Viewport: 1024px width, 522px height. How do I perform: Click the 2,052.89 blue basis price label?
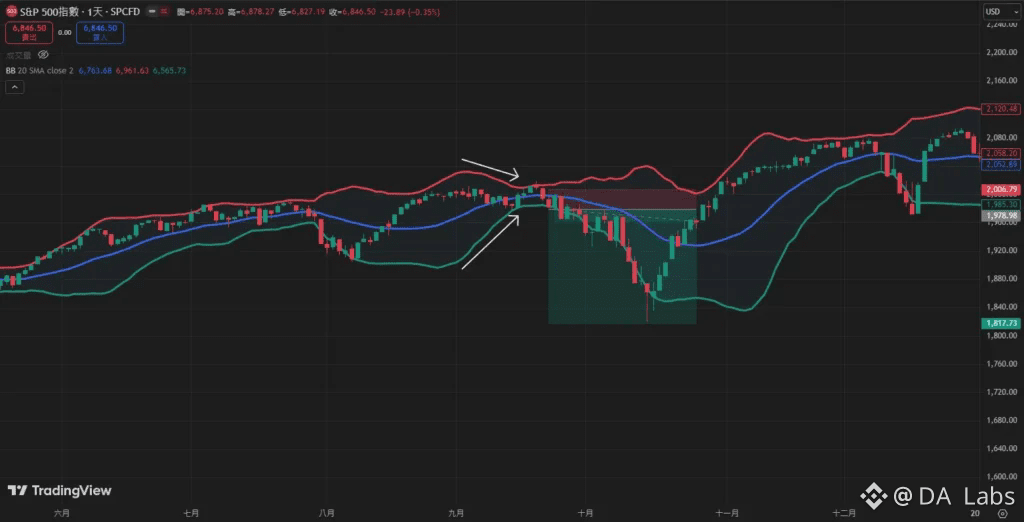pos(1000,163)
